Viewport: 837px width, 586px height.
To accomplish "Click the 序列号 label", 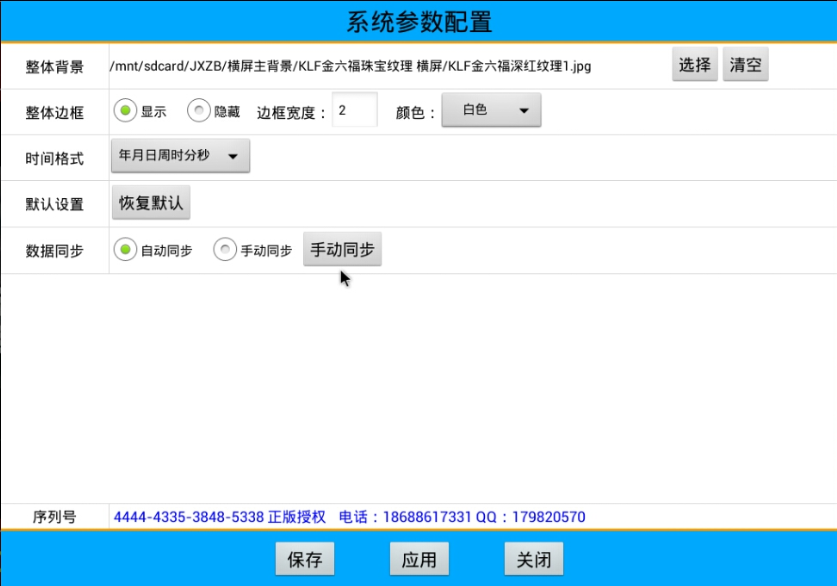I will [x=54, y=517].
